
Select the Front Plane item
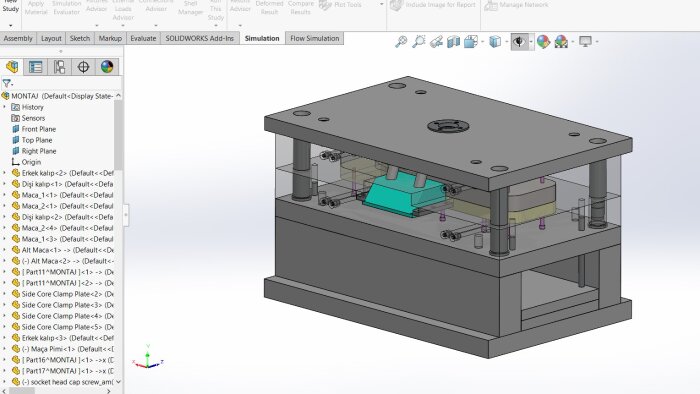tap(34, 129)
